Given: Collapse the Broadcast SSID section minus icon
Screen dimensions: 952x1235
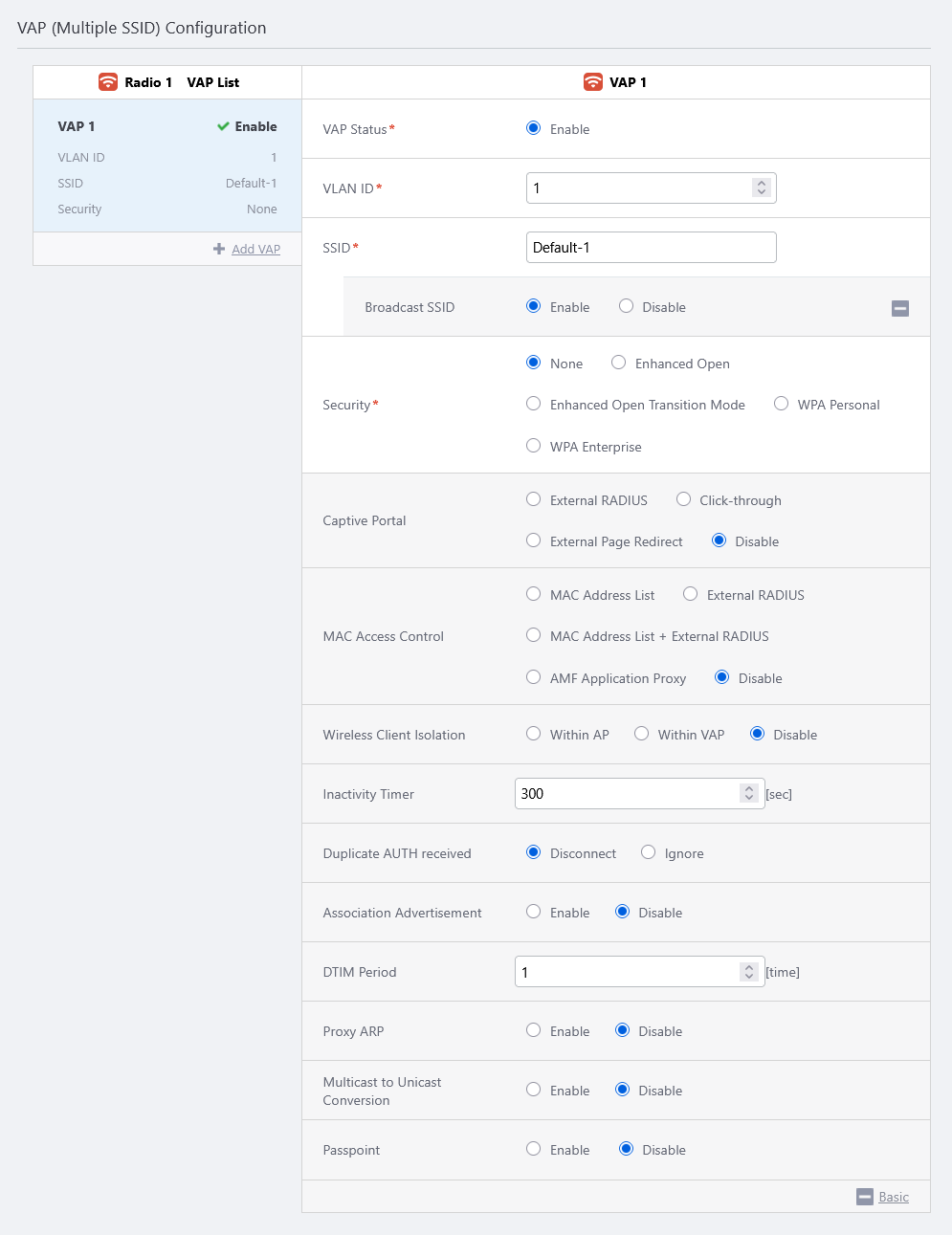Looking at the screenshot, I should 899,308.
